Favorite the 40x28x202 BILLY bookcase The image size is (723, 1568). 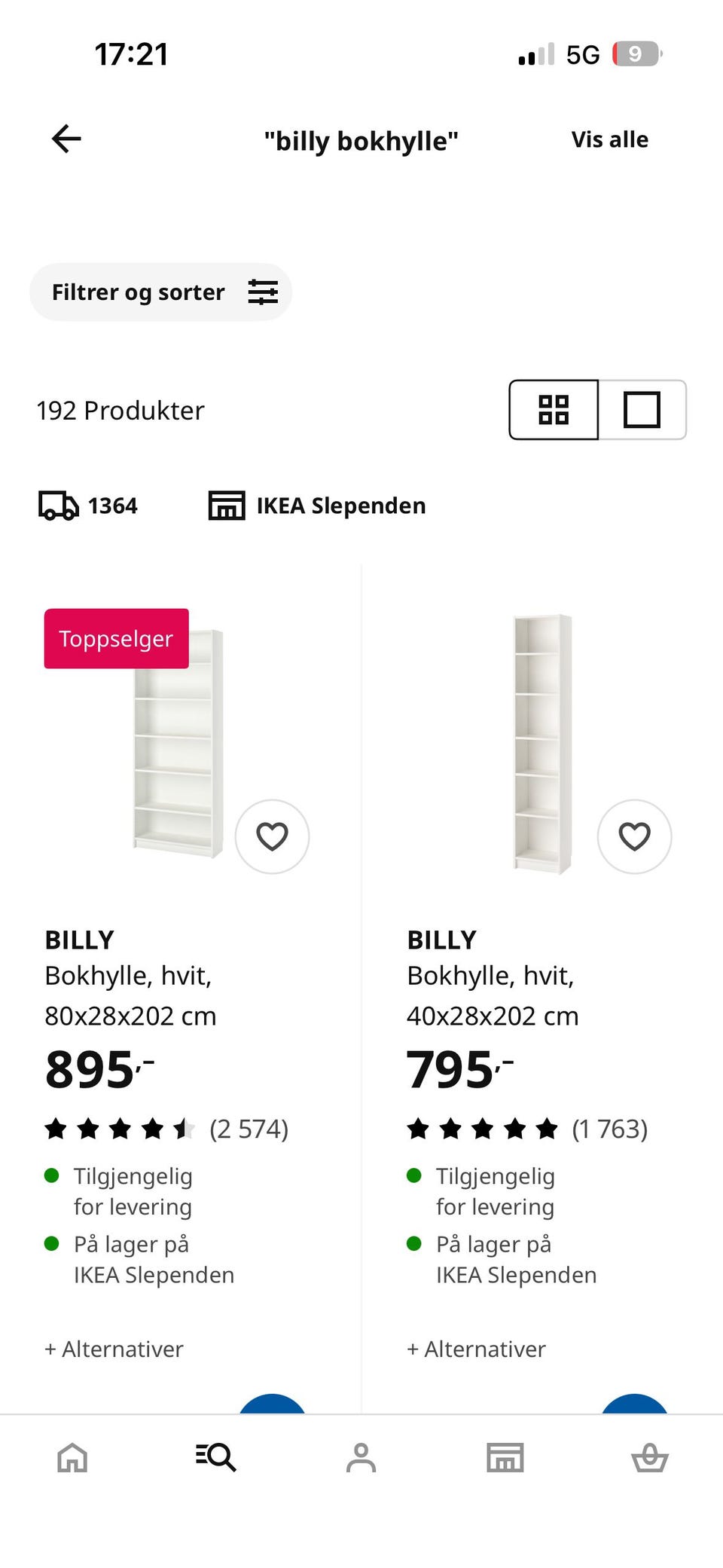pos(634,836)
